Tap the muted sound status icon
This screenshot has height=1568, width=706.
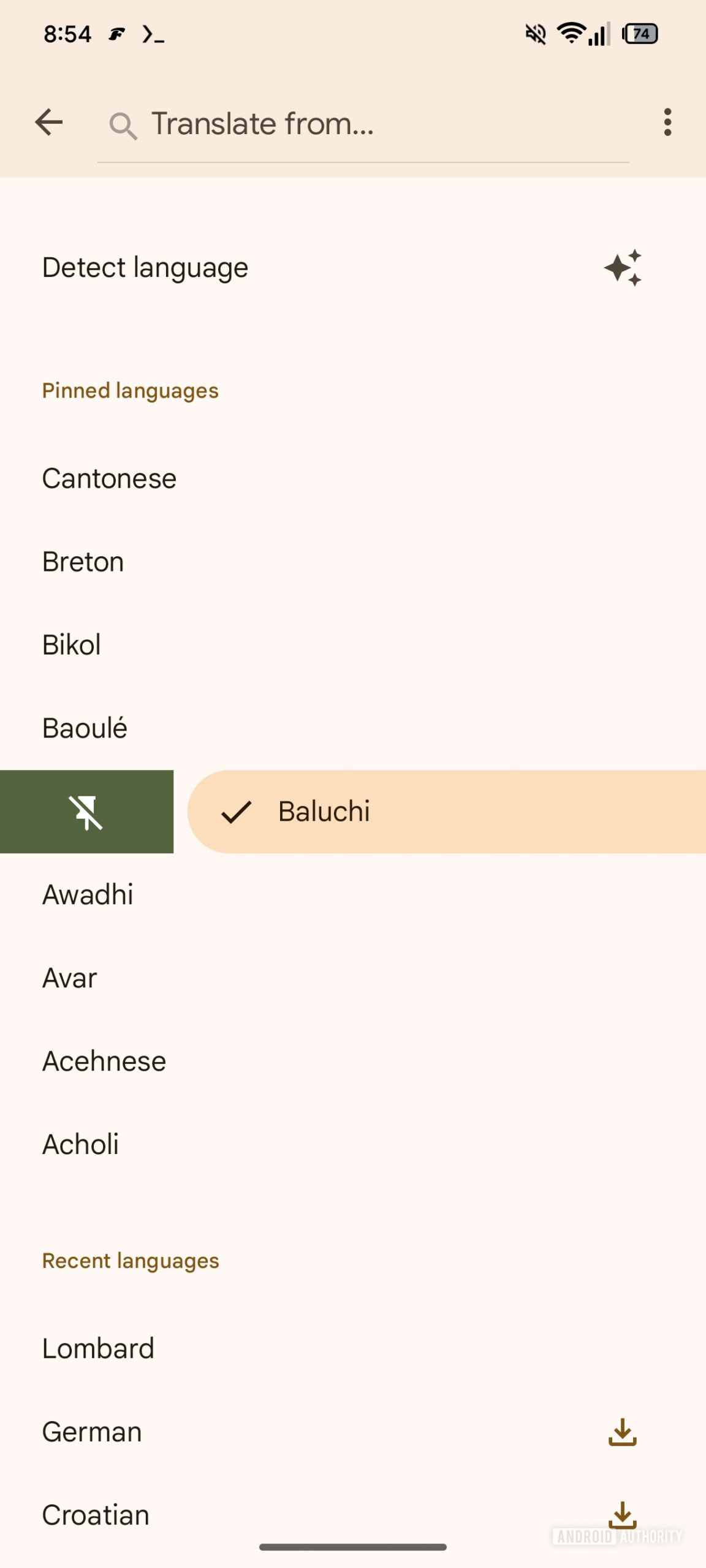[x=536, y=34]
